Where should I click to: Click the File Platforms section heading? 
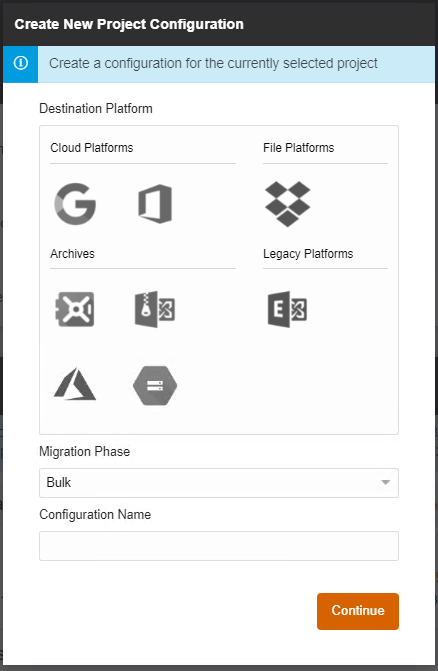[x=299, y=148]
